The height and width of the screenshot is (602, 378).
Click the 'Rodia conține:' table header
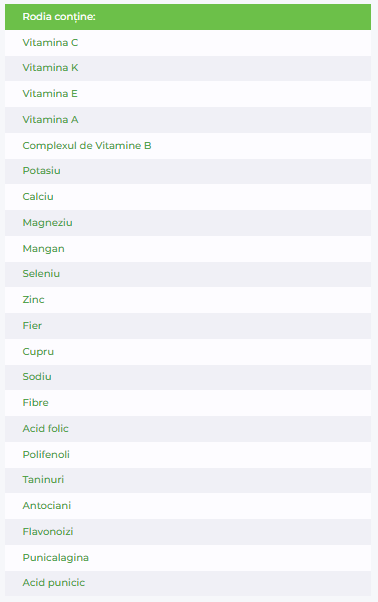tap(188, 17)
